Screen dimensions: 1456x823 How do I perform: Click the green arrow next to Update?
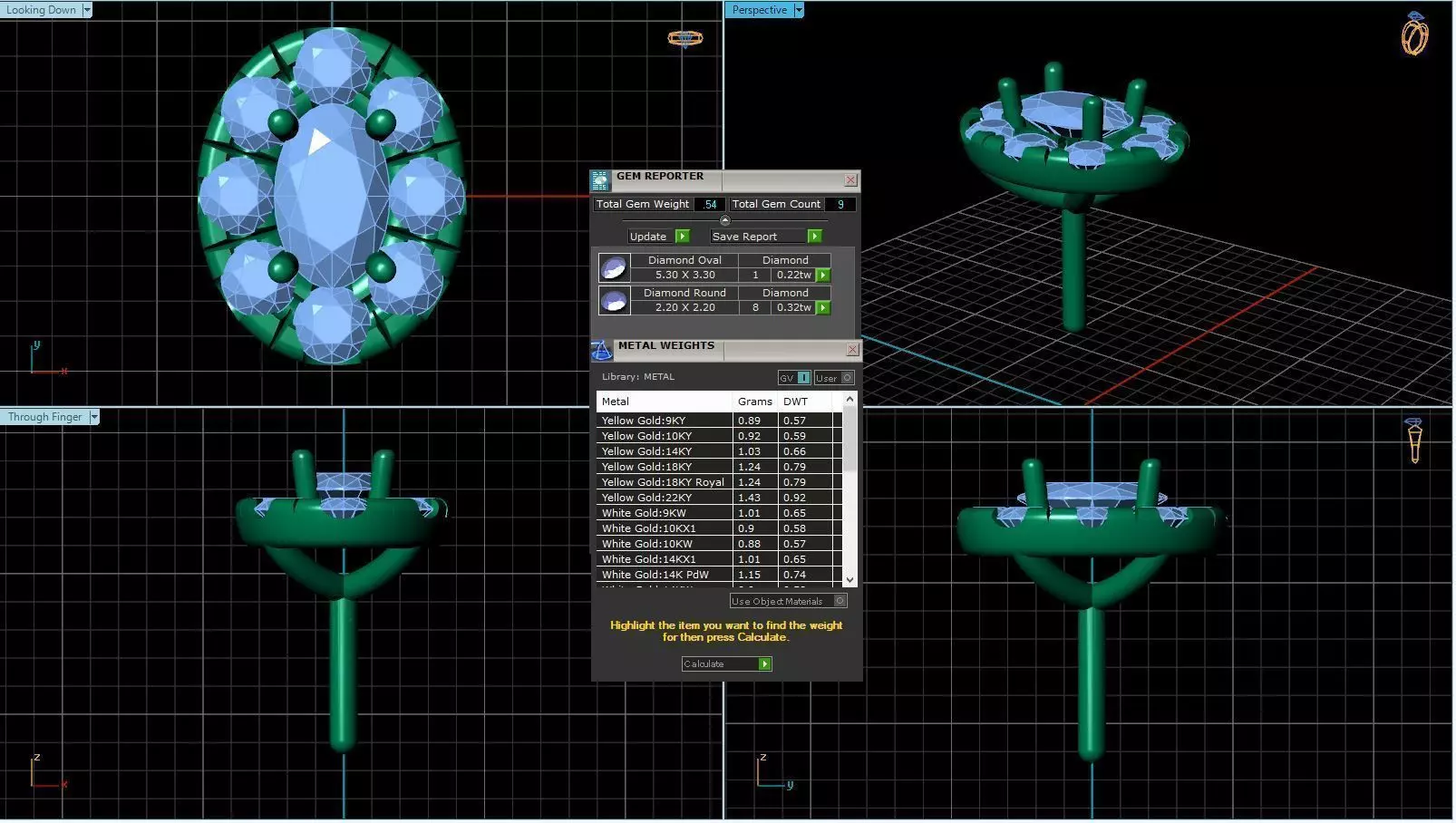(683, 237)
